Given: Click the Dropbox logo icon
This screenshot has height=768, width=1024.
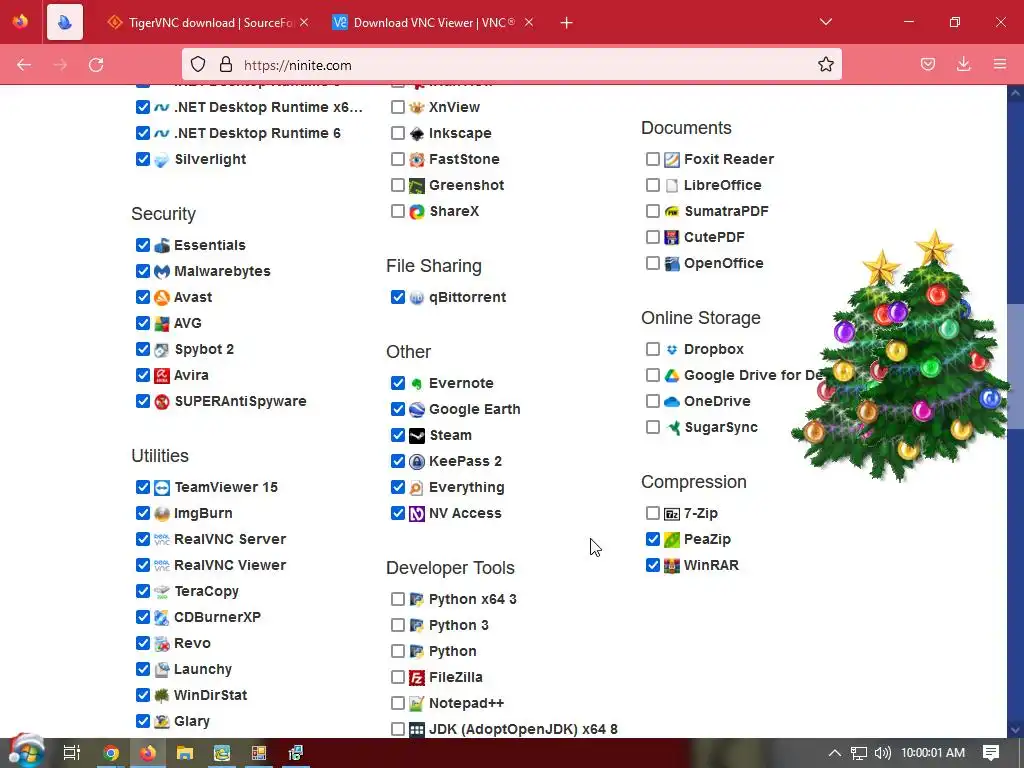Looking at the screenshot, I should click(671, 349).
